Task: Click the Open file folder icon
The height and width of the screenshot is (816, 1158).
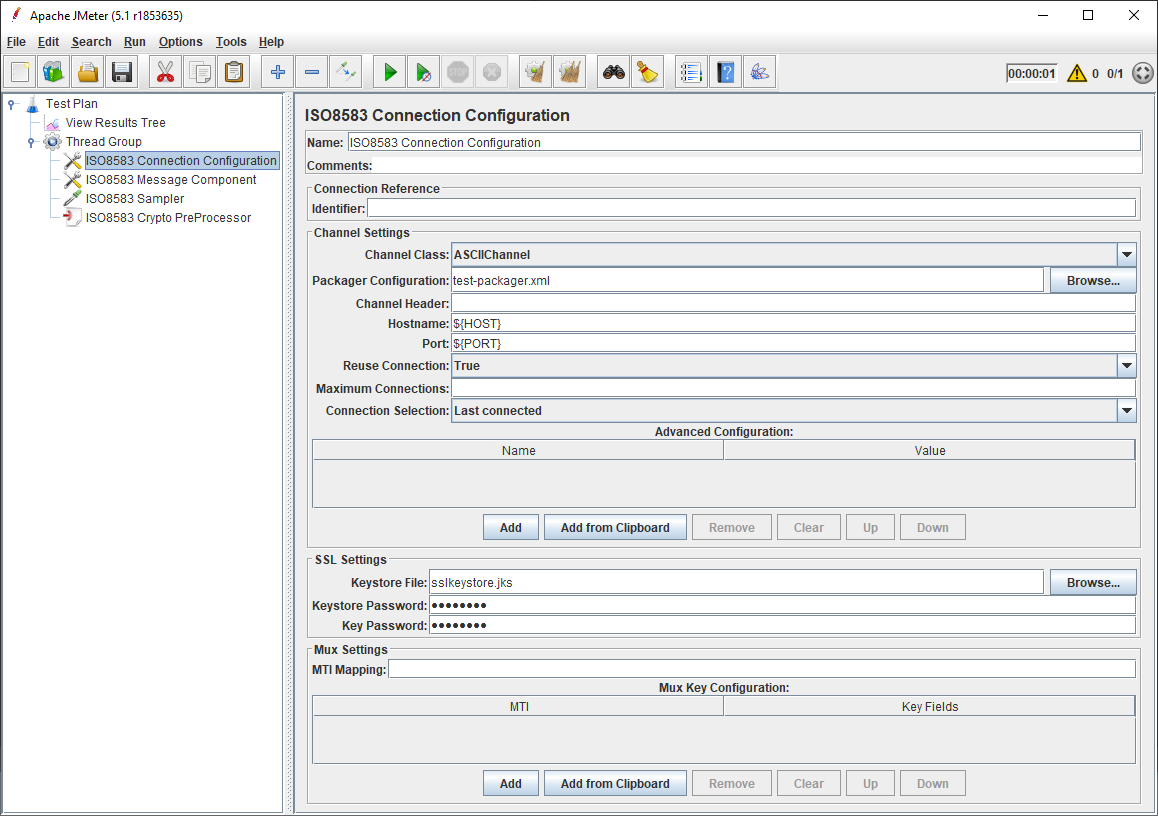Action: (x=88, y=72)
